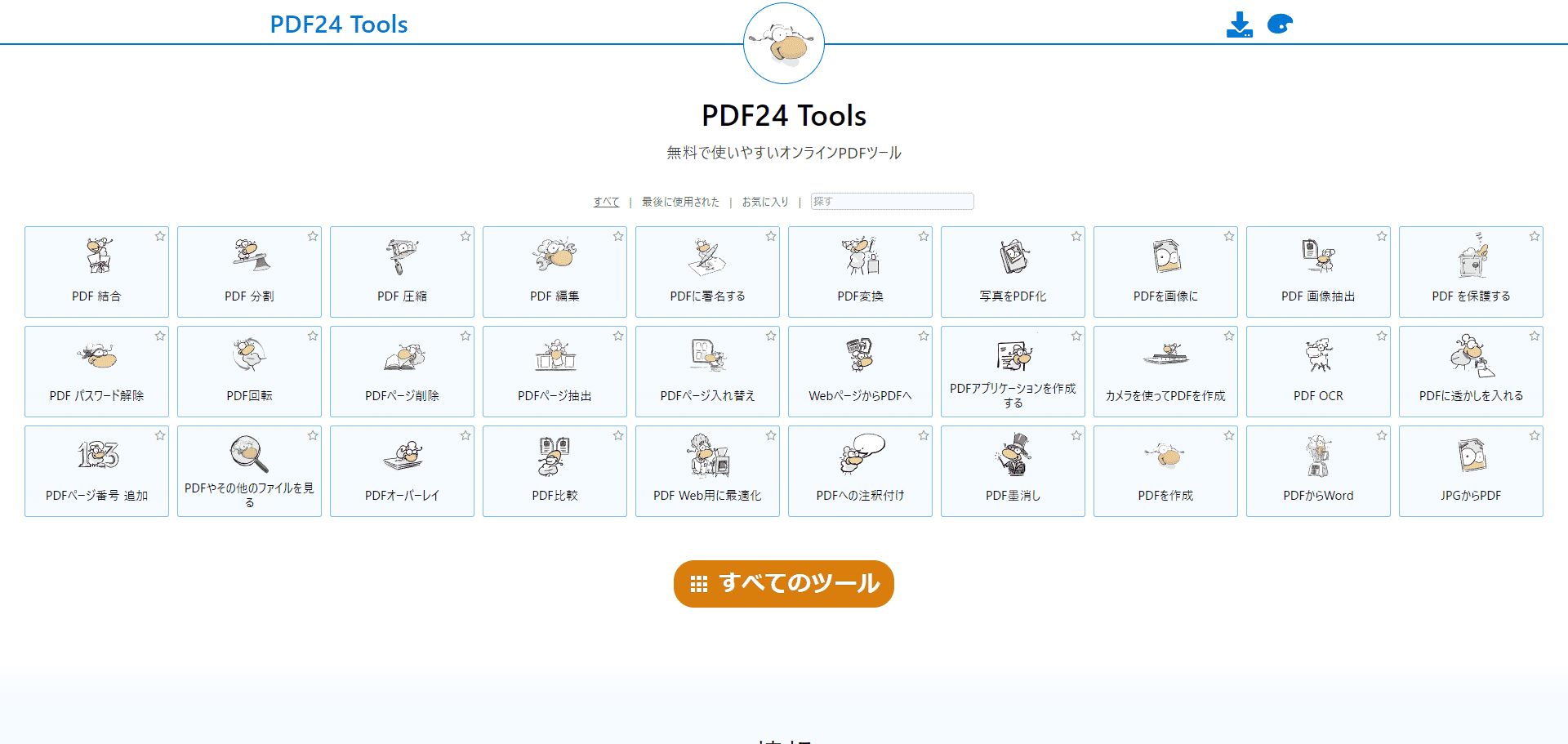Image resolution: width=1568 pixels, height=744 pixels.
Task: Select the すべて filter tab
Action: click(x=606, y=202)
